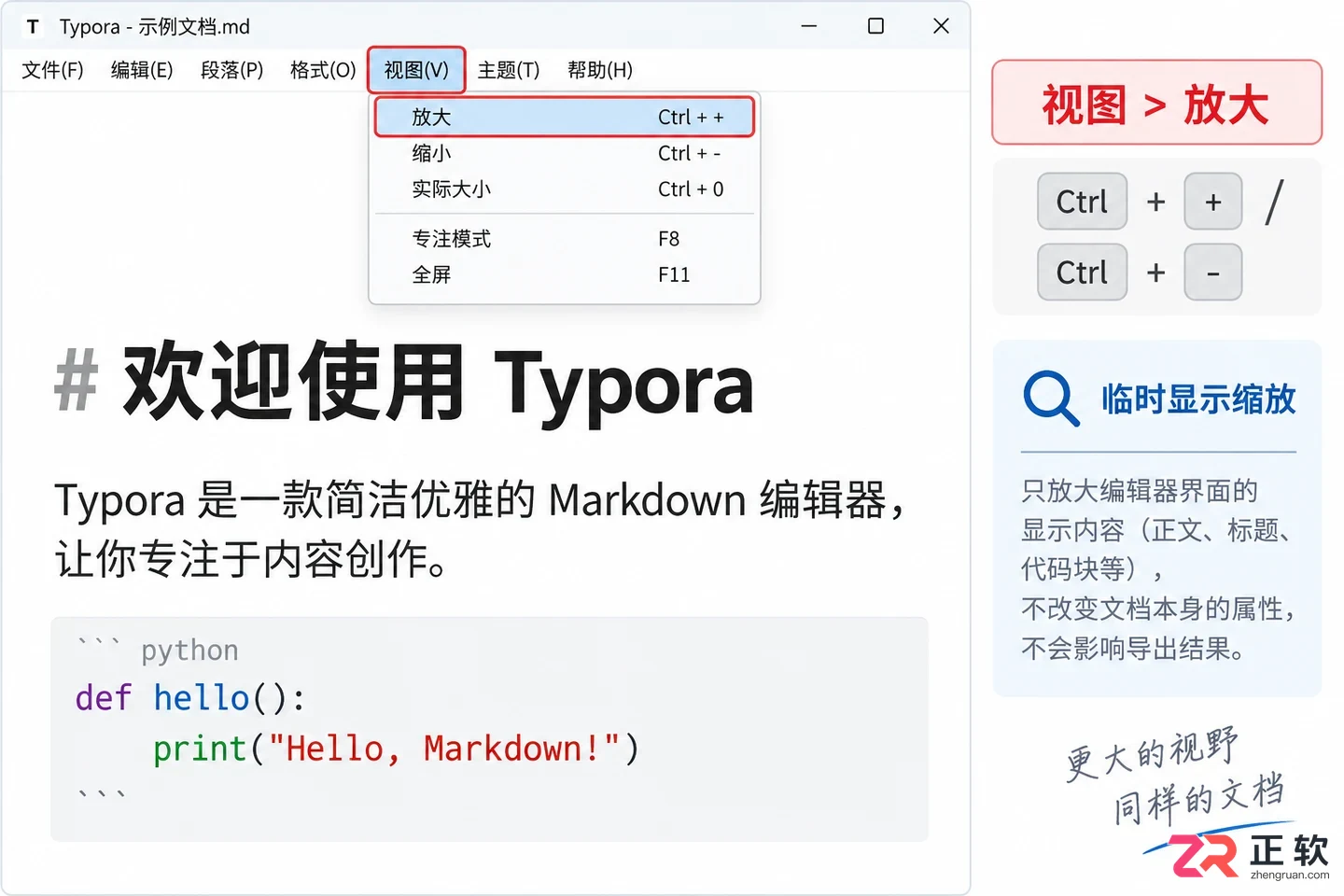The image size is (1344, 896).
Task: Click the Typora T app icon
Action: tap(33, 26)
